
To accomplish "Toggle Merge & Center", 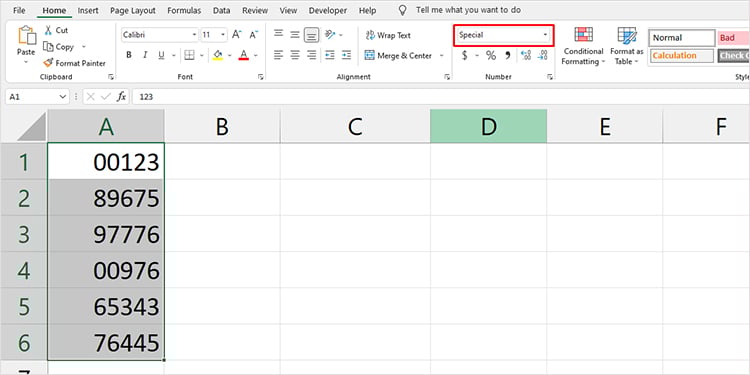I will 398,55.
